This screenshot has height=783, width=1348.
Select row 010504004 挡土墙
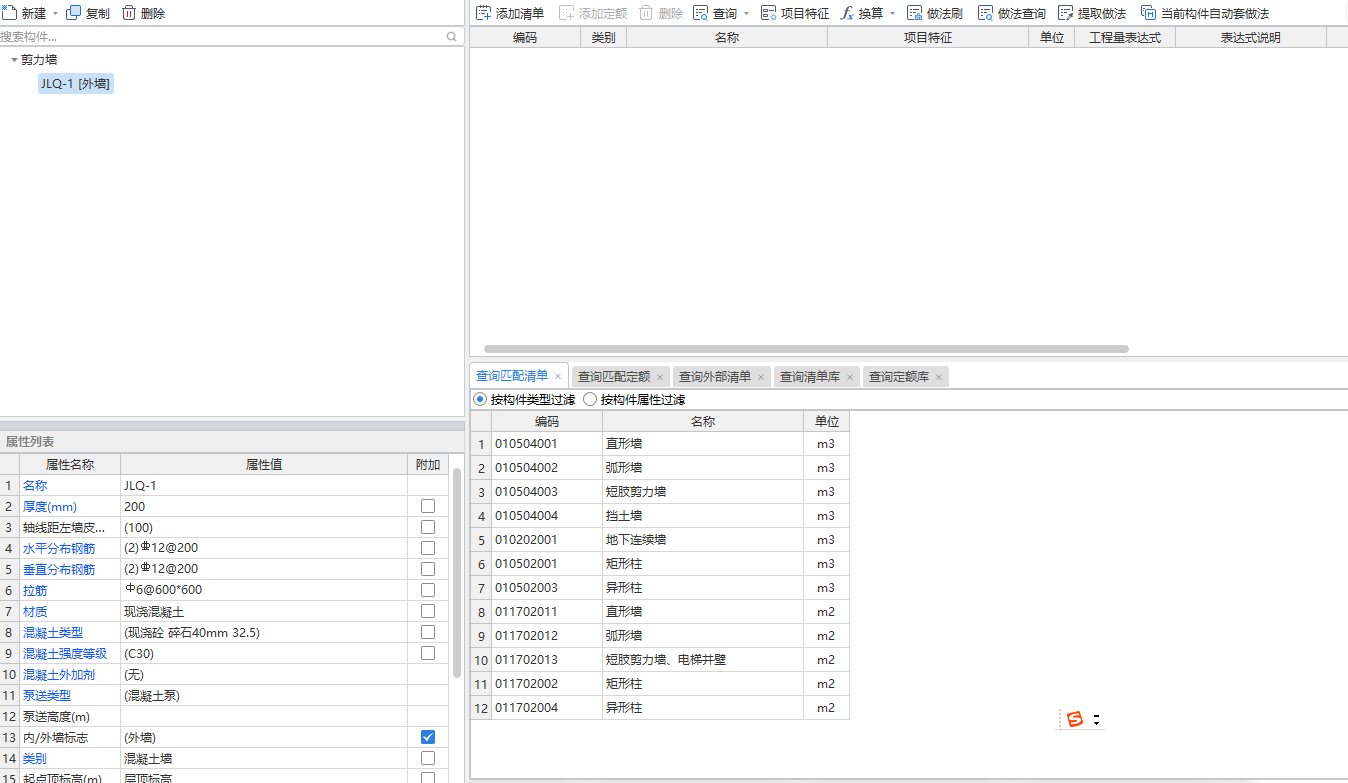pos(660,515)
